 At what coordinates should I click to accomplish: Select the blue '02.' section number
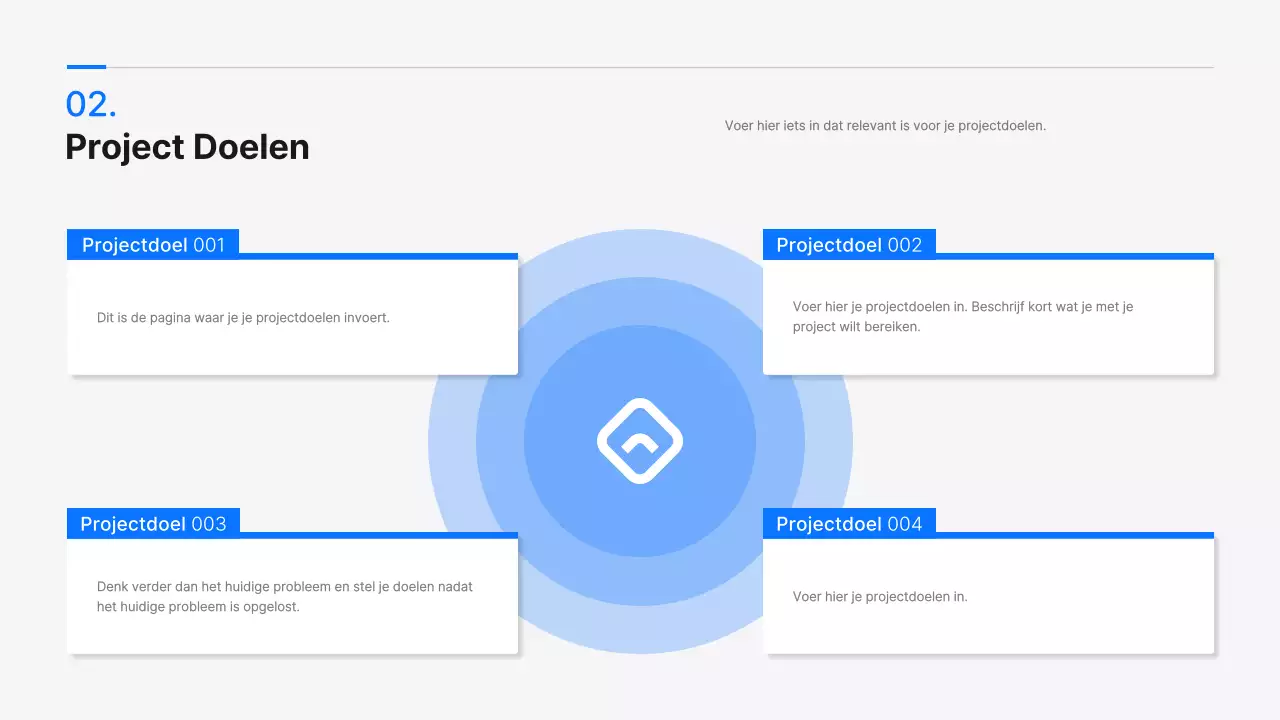click(89, 104)
